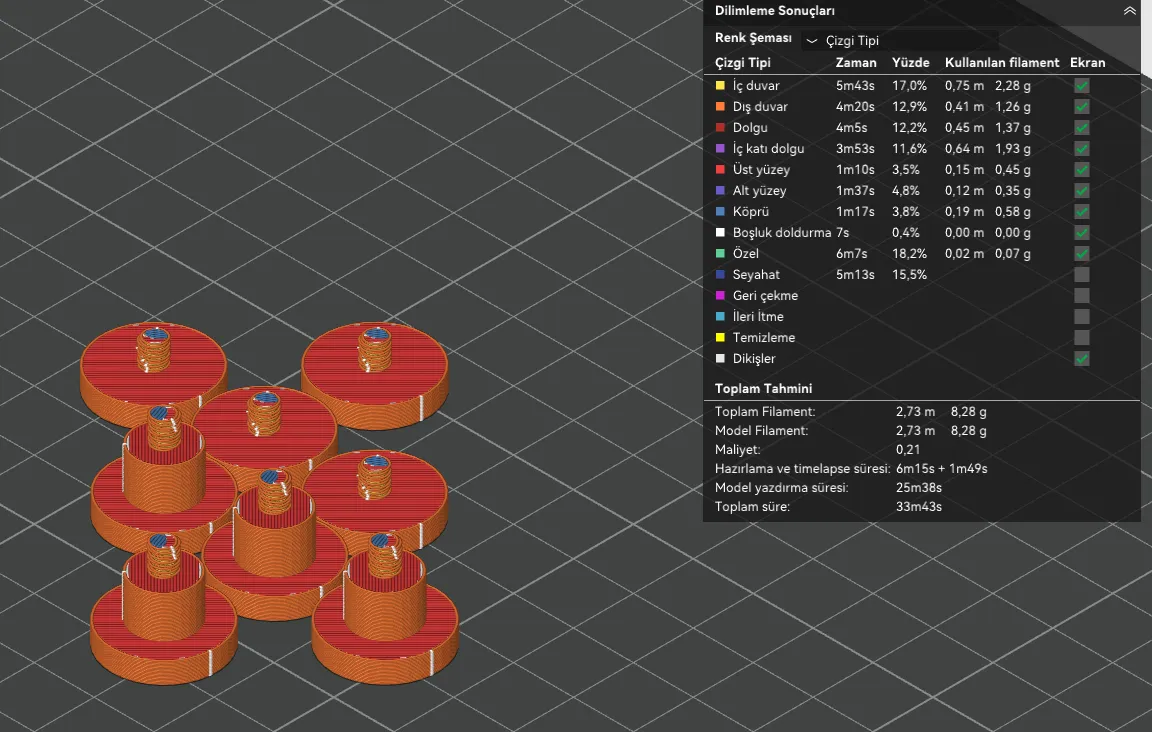Click the Kullanılan filament column header
This screenshot has width=1152, height=732.
pyautogui.click(x=1002, y=62)
